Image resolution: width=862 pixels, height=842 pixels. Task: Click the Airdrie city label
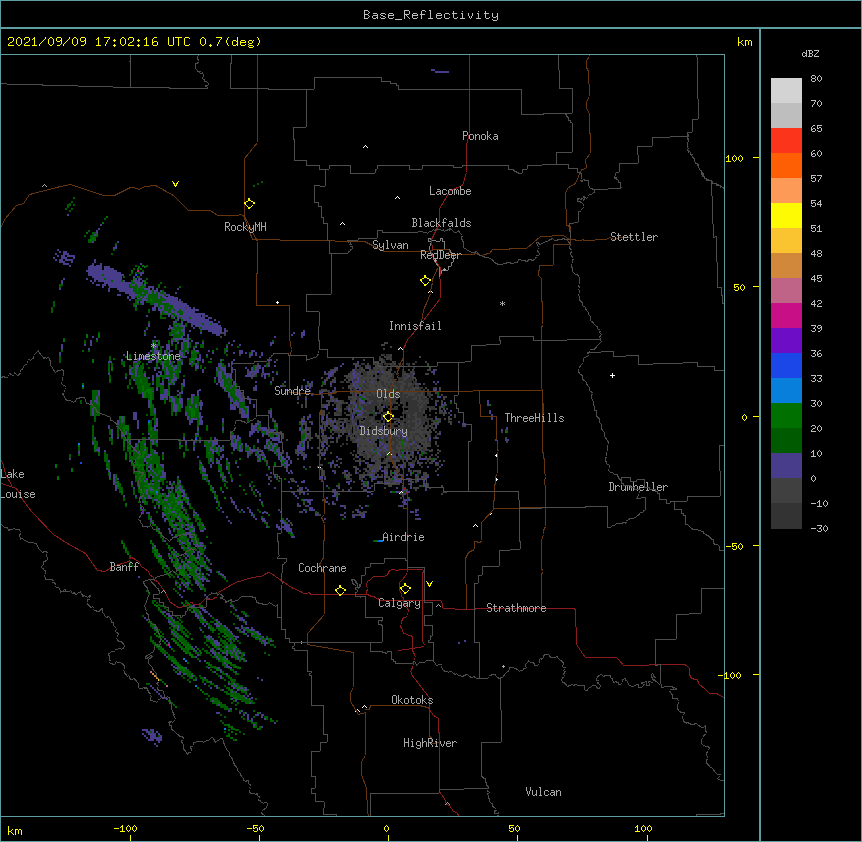tap(403, 537)
